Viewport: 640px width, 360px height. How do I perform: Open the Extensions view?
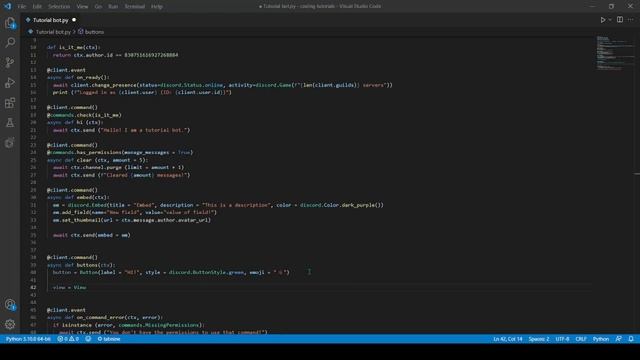pos(10,102)
